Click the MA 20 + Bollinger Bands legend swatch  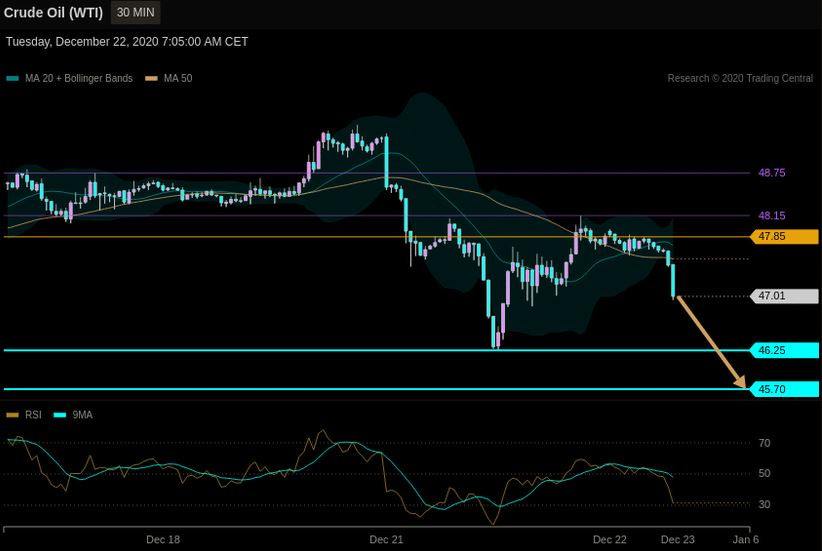point(13,79)
